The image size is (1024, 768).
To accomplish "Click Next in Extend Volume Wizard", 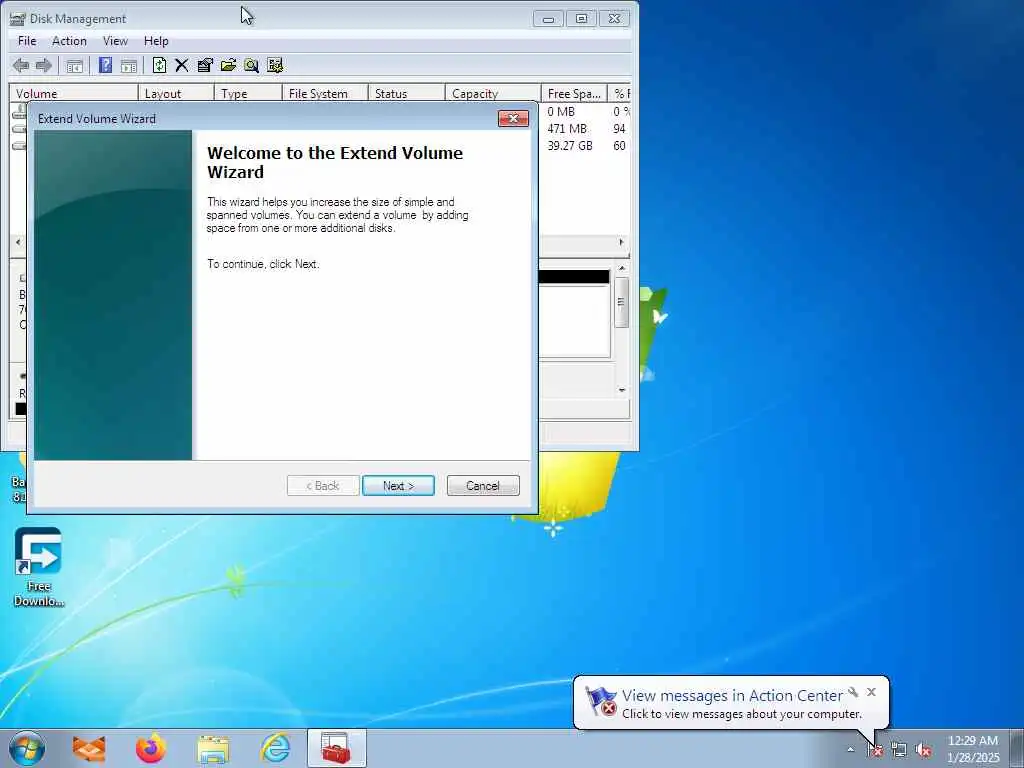I will (398, 486).
